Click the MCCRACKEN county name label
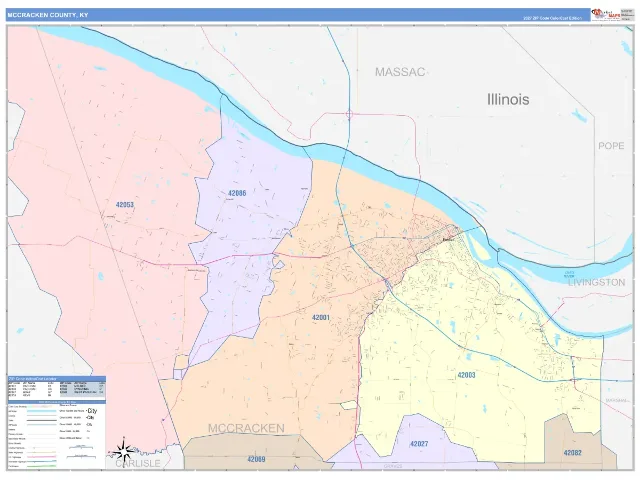Viewport: 640px width, 480px height. 246,428
